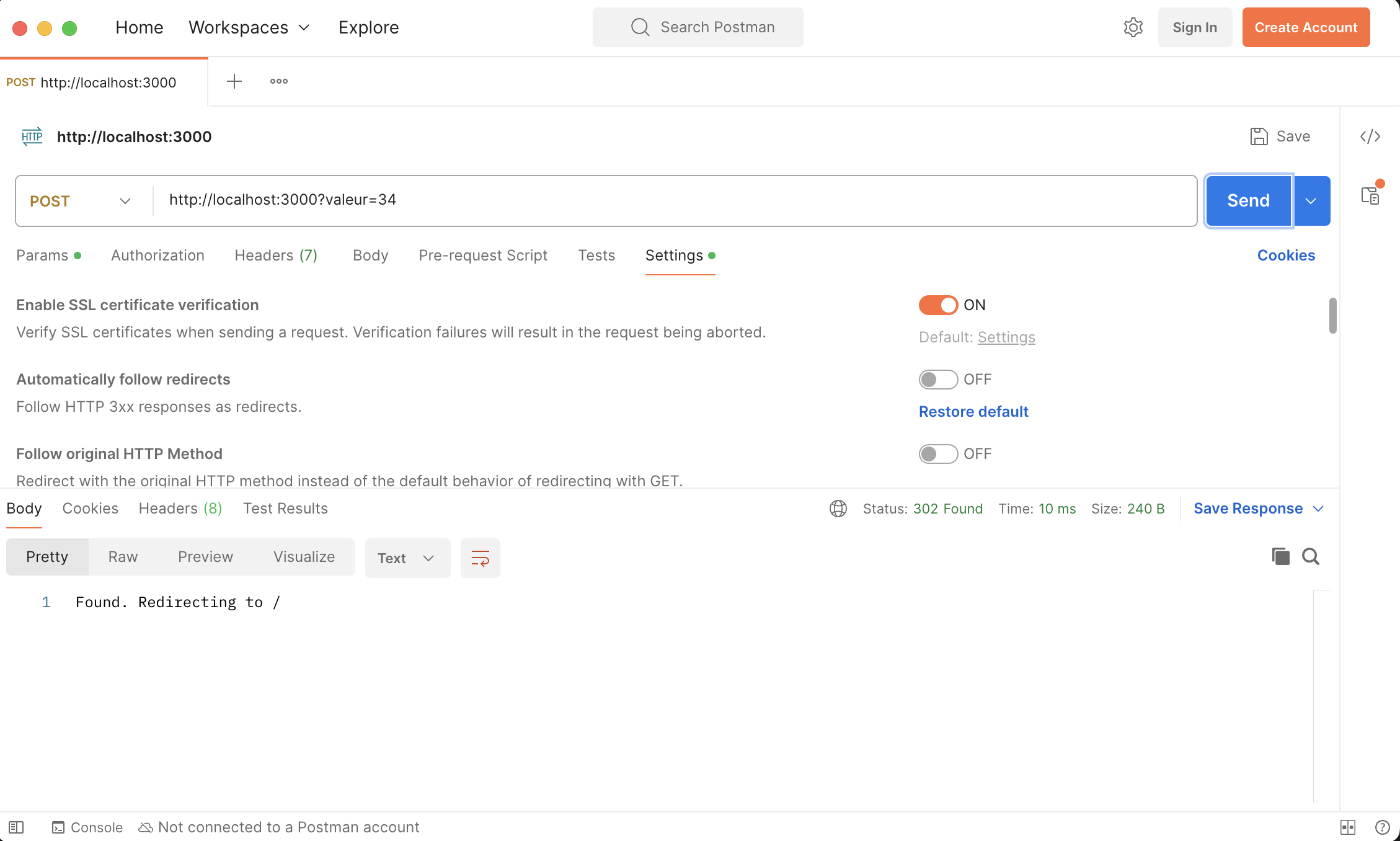Screen dimensions: 1400x841
Task: Open the Text response format dropdown
Action: (x=406, y=558)
